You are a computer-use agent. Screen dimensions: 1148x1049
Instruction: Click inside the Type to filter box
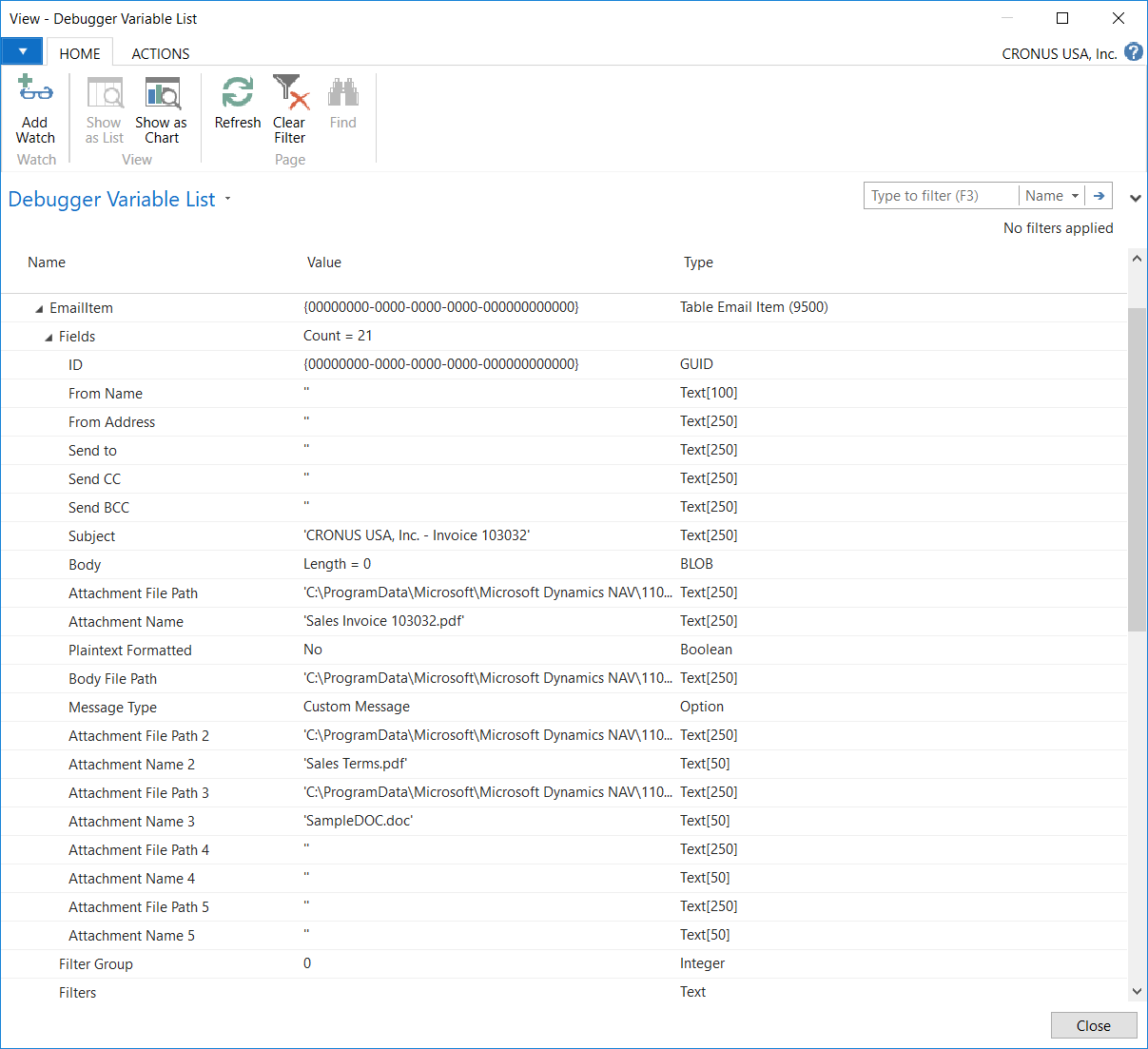(940, 196)
